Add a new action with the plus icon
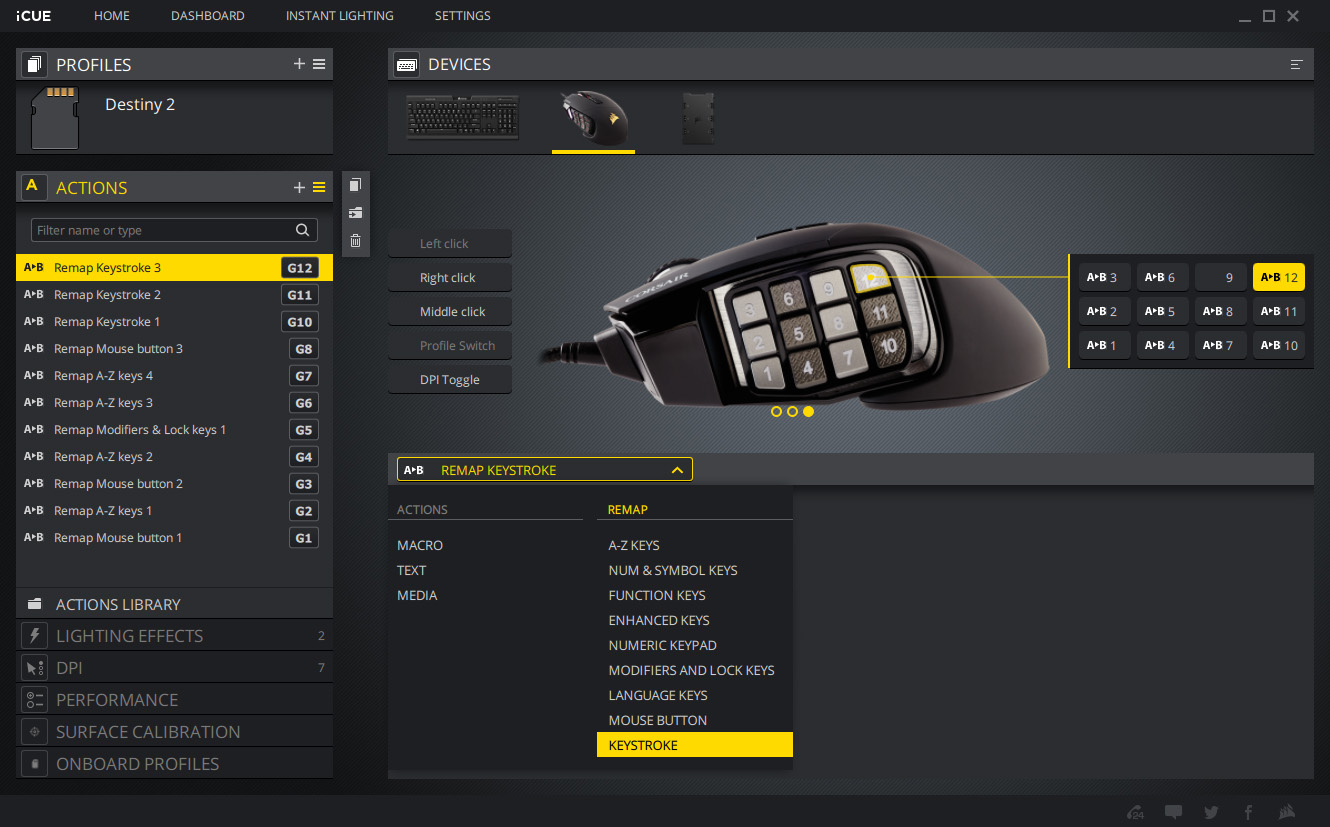 (x=299, y=187)
